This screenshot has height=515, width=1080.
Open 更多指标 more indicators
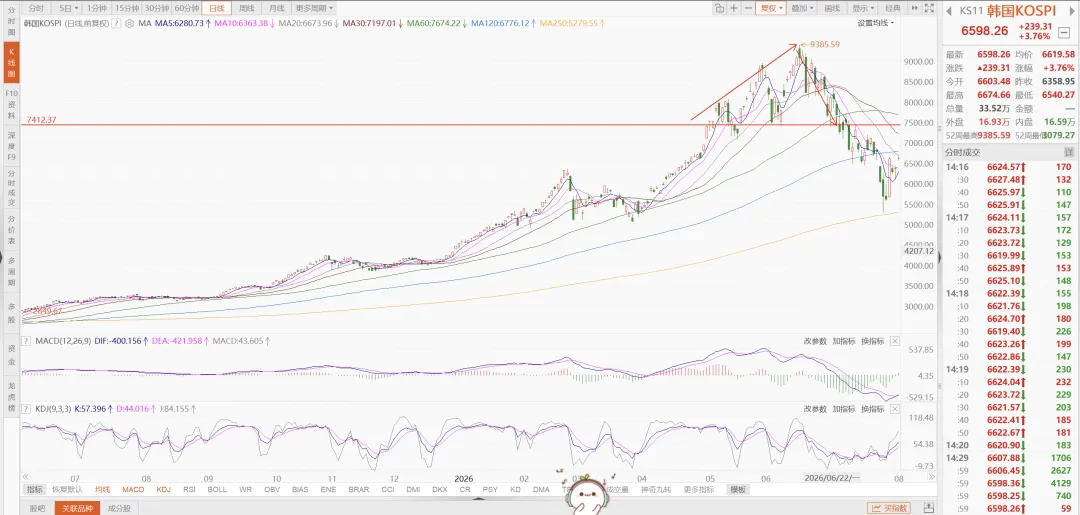pyautogui.click(x=698, y=490)
